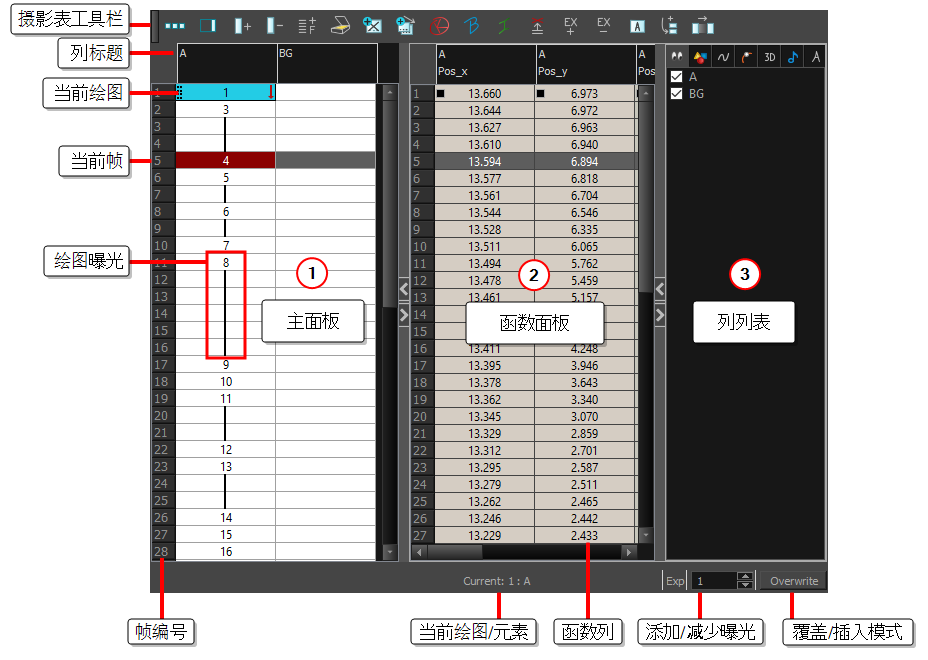Toggle sound columns with music note icon

point(793,57)
